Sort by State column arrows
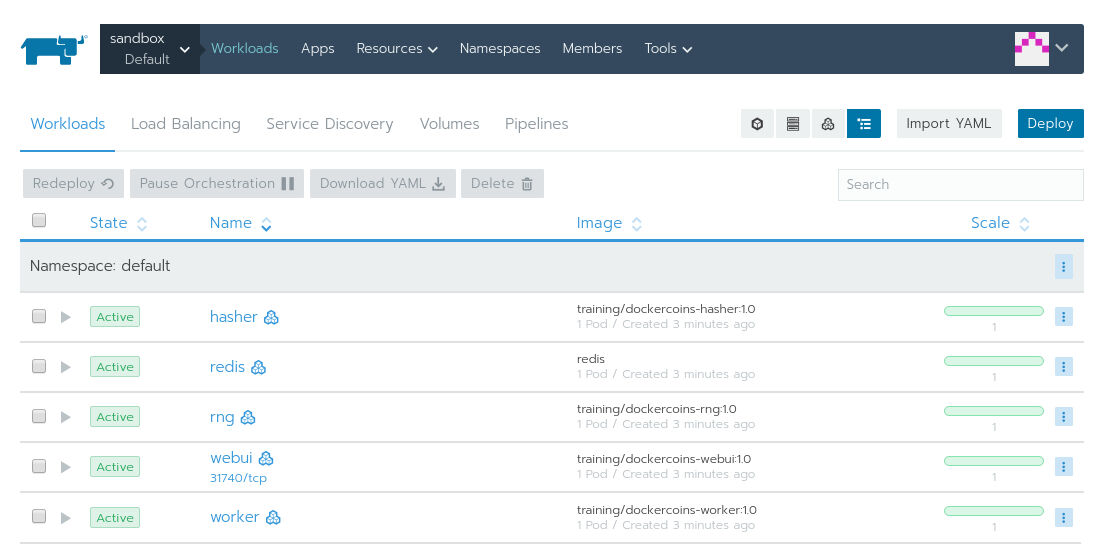The image size is (1104, 555). point(142,224)
